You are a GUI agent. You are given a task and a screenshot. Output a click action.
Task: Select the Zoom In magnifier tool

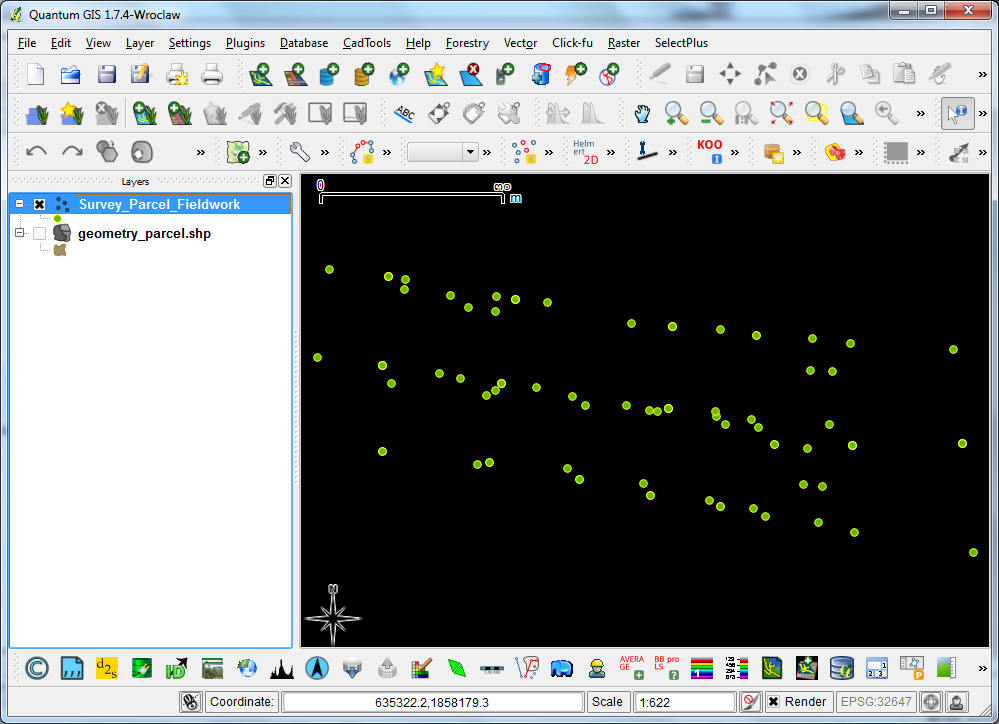676,114
